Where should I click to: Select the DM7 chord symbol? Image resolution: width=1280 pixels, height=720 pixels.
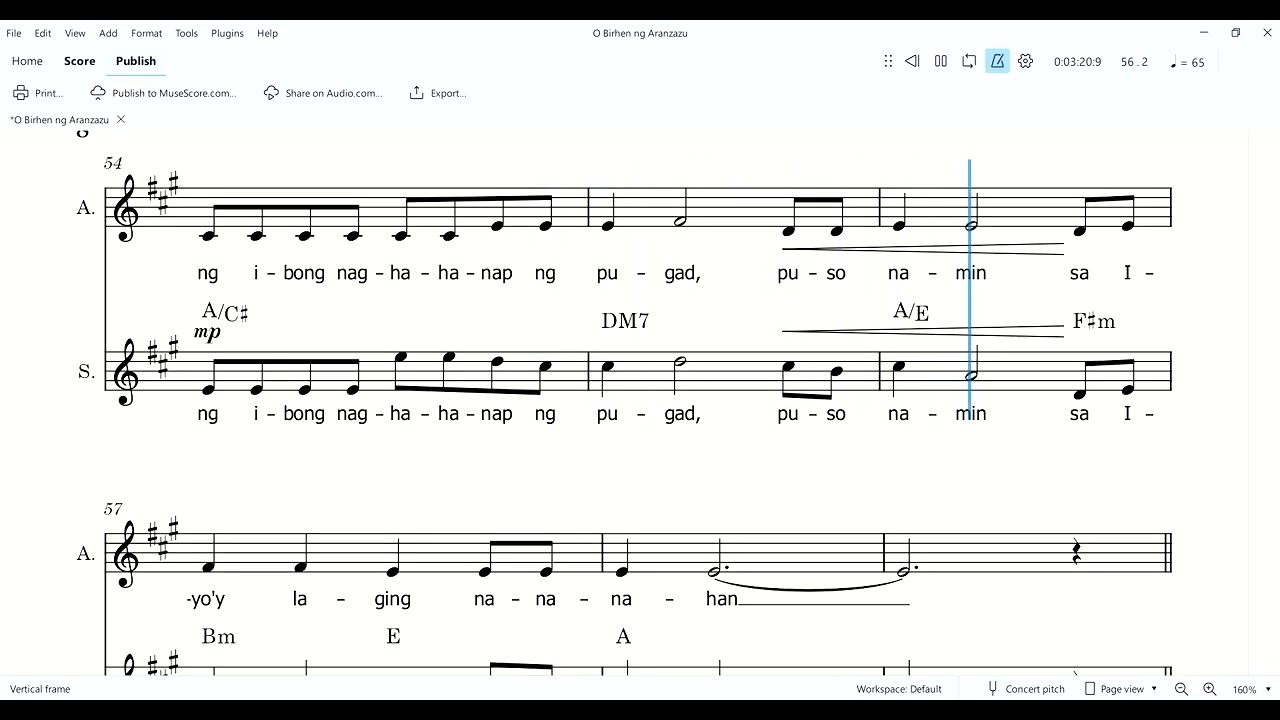click(625, 321)
